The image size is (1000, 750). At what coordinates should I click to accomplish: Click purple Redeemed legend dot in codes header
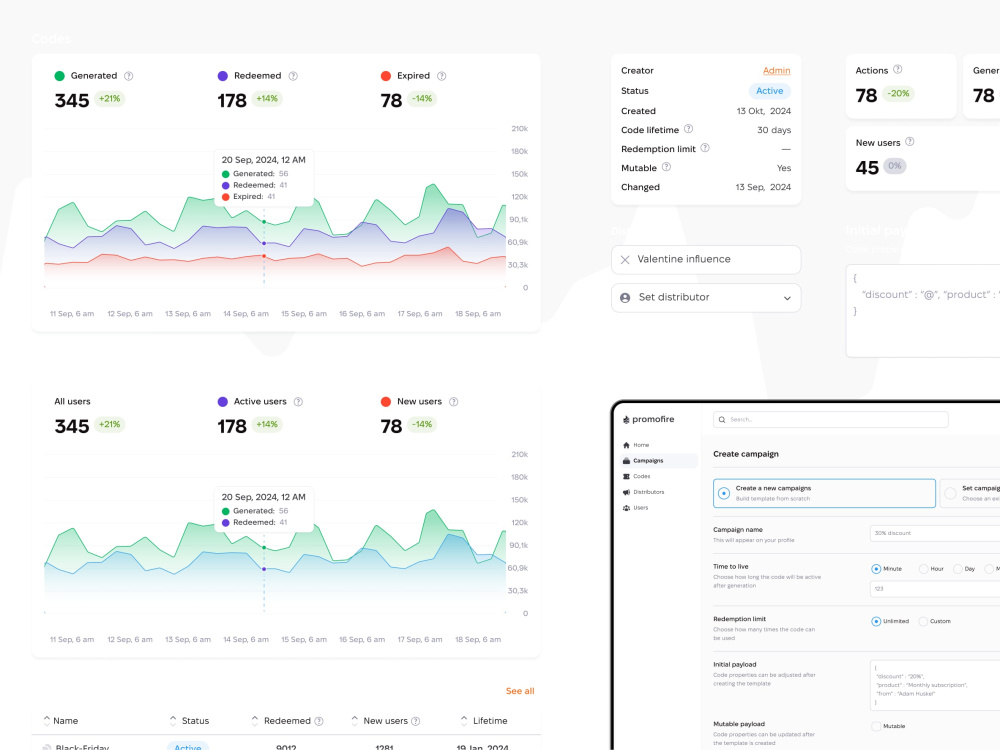(x=223, y=76)
